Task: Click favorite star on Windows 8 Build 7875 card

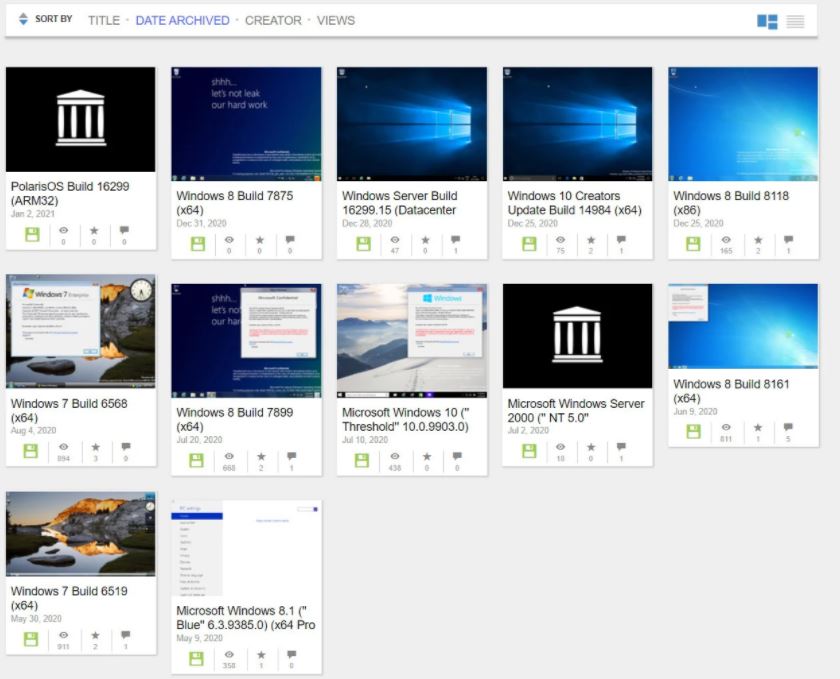Action: (x=259, y=240)
